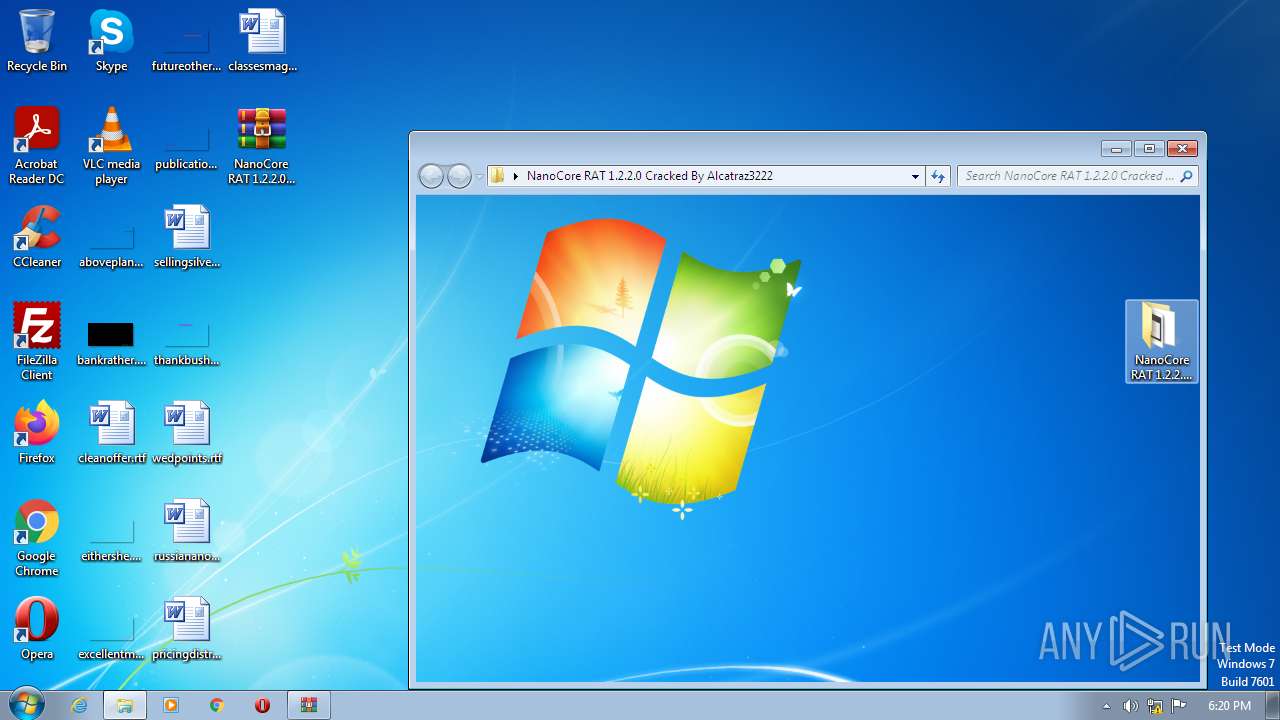Open the volume control tray icon
Screen dimensions: 1280x720
1130,706
